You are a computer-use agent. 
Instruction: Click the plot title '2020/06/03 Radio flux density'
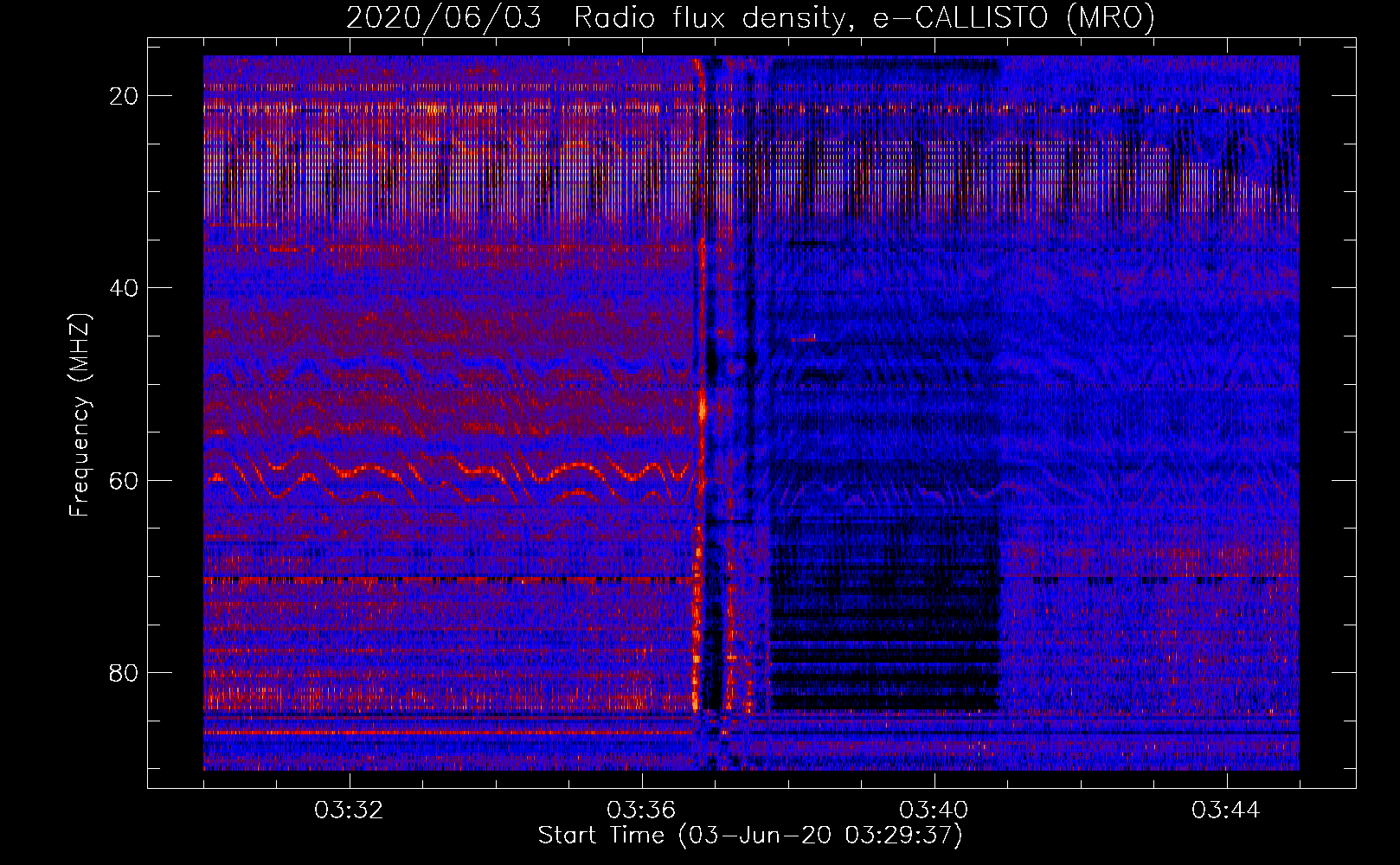pyautogui.click(x=750, y=17)
